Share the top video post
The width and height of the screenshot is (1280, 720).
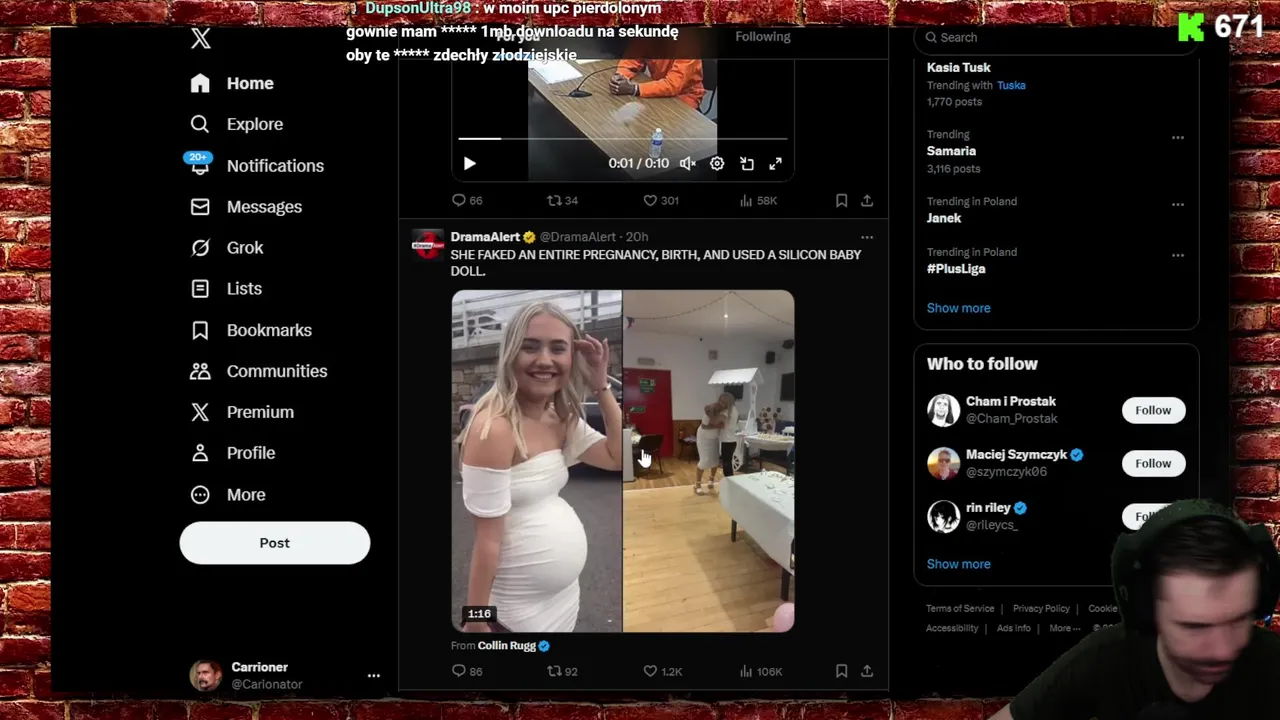(867, 200)
